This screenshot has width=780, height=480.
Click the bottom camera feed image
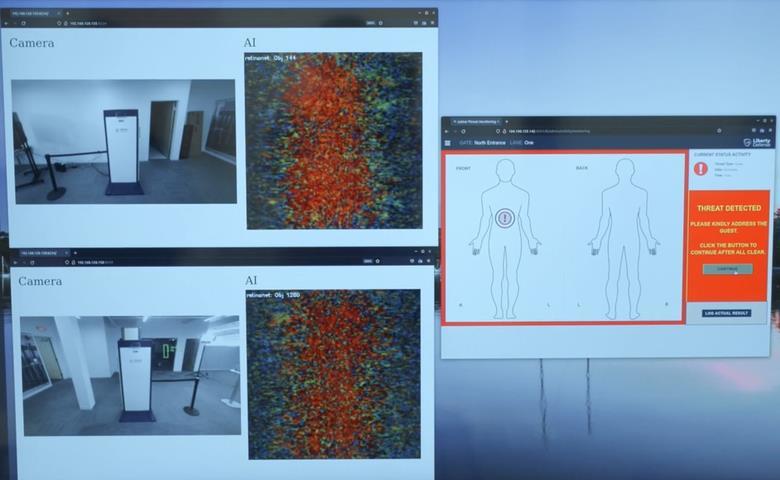point(130,375)
